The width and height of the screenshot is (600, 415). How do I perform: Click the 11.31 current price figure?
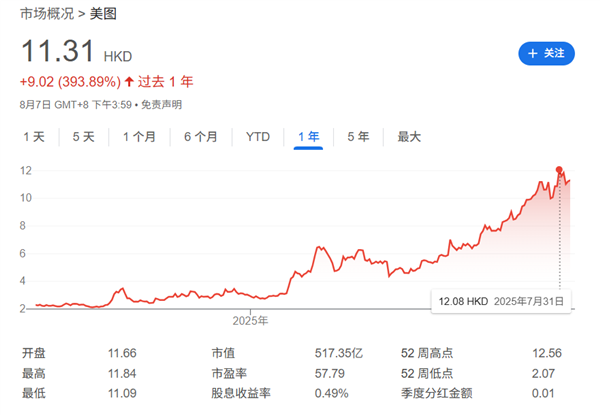(x=57, y=54)
